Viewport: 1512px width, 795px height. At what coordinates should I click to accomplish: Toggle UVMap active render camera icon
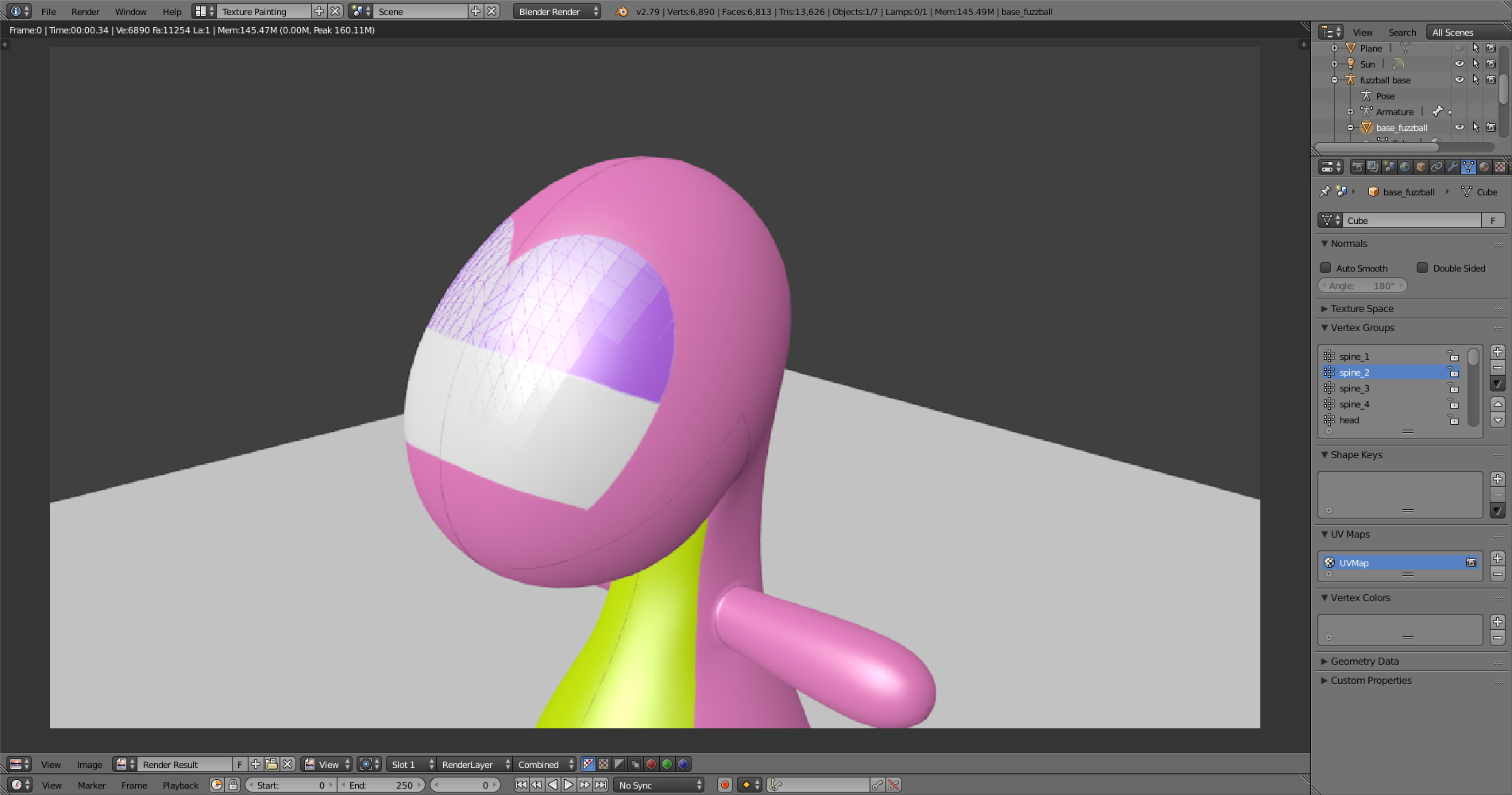pos(1471,562)
